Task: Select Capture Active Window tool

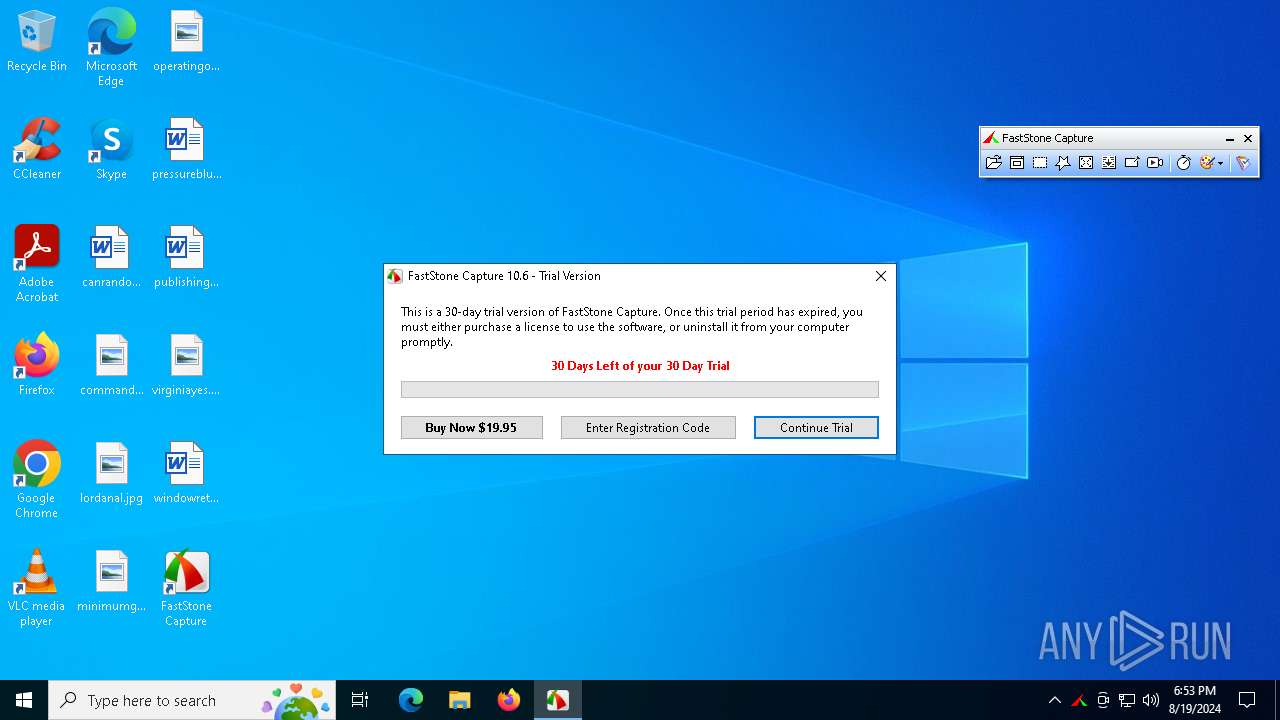Action: 1017,163
